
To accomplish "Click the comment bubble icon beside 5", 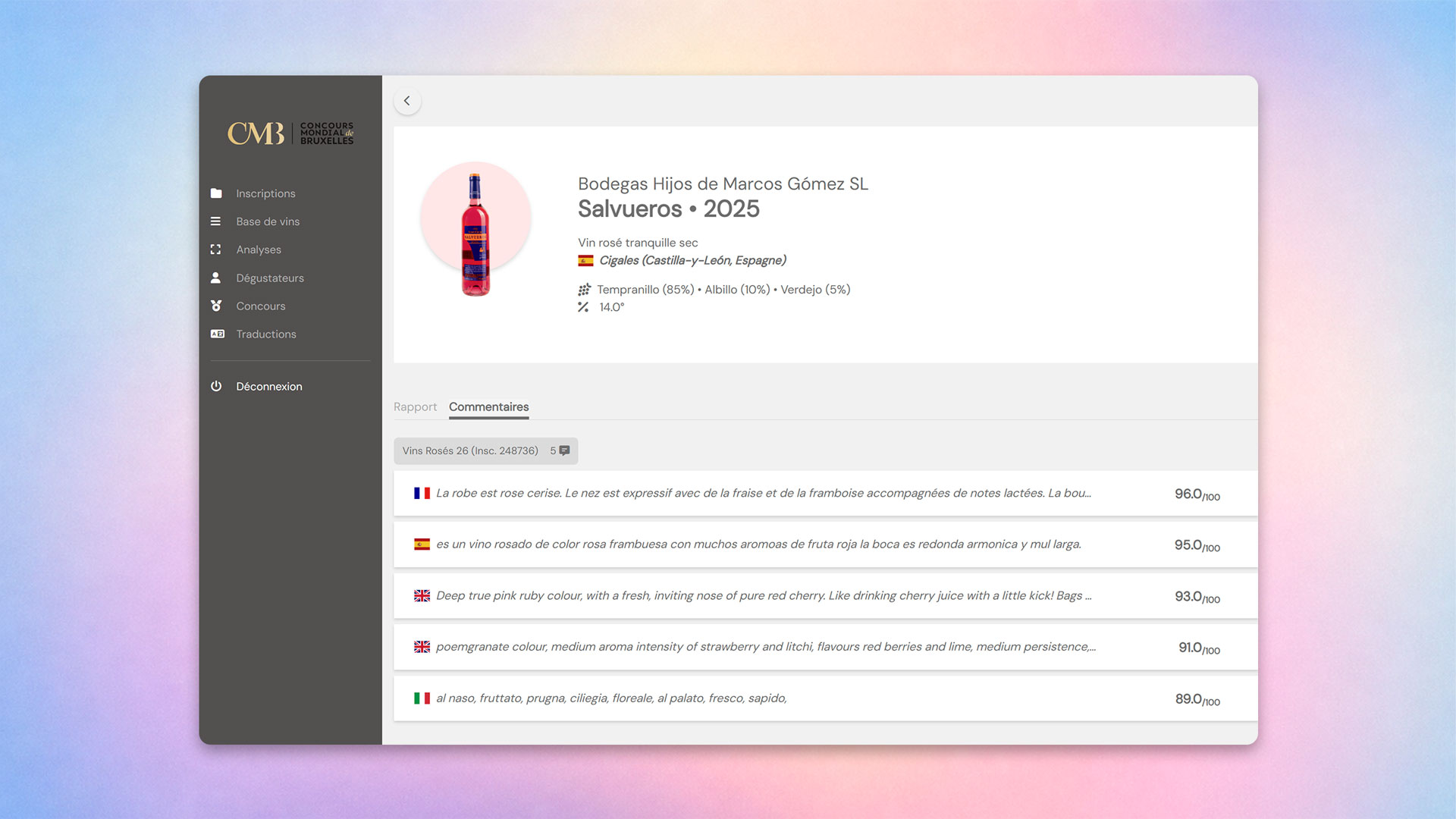I will [564, 450].
